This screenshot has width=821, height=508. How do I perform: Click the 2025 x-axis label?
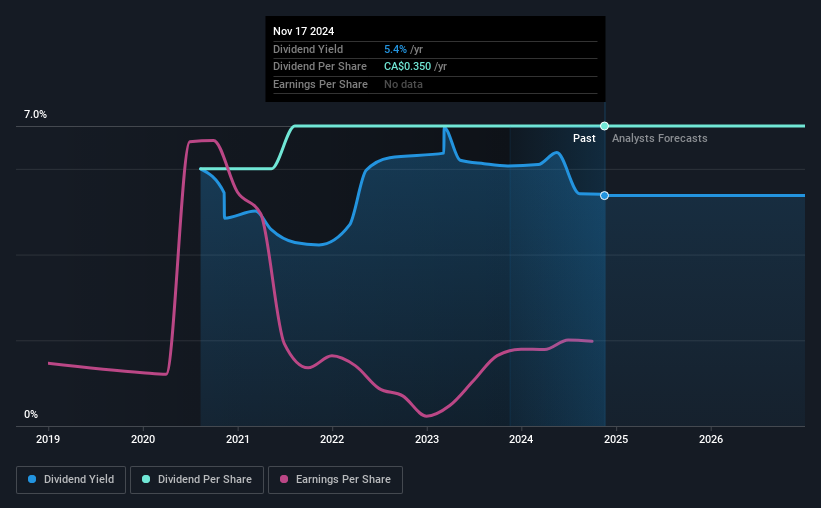[x=616, y=439]
